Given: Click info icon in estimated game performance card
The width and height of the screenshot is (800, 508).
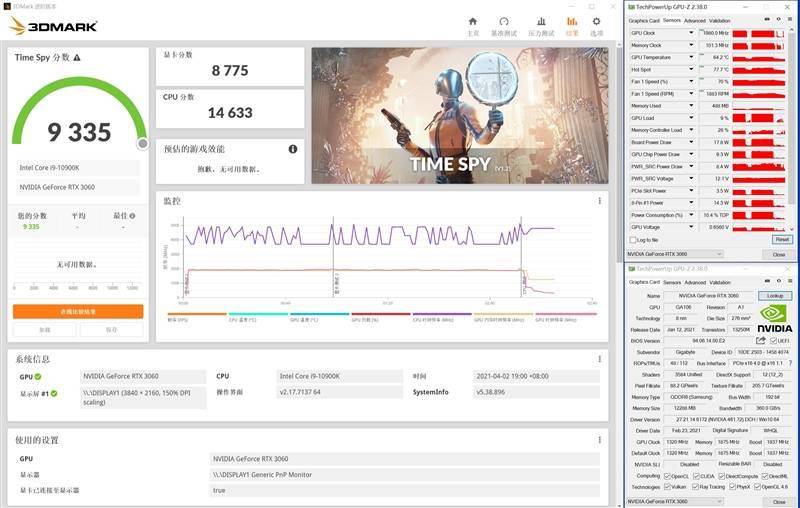Looking at the screenshot, I should coord(293,149).
